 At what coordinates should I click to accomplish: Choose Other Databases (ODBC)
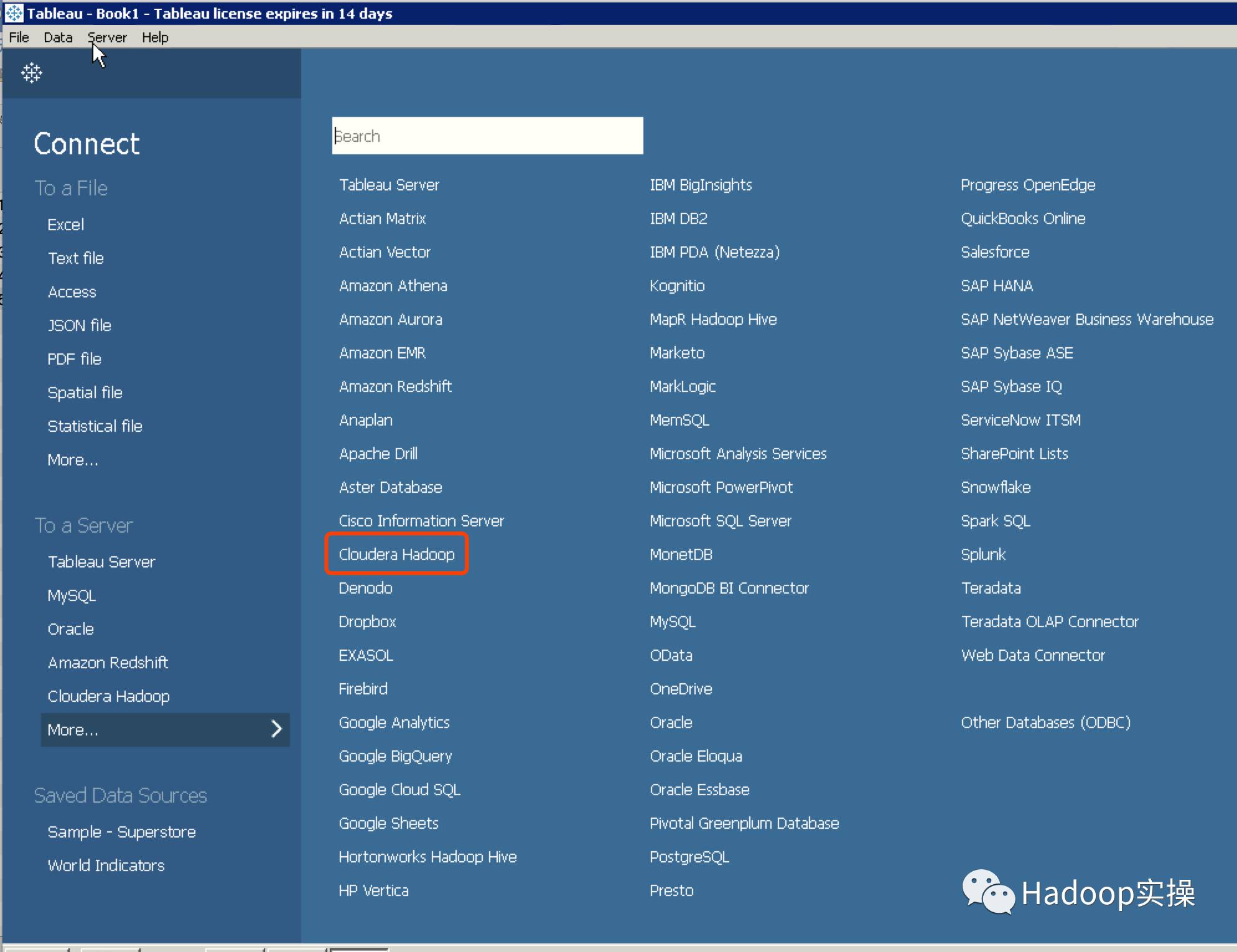click(x=1045, y=722)
